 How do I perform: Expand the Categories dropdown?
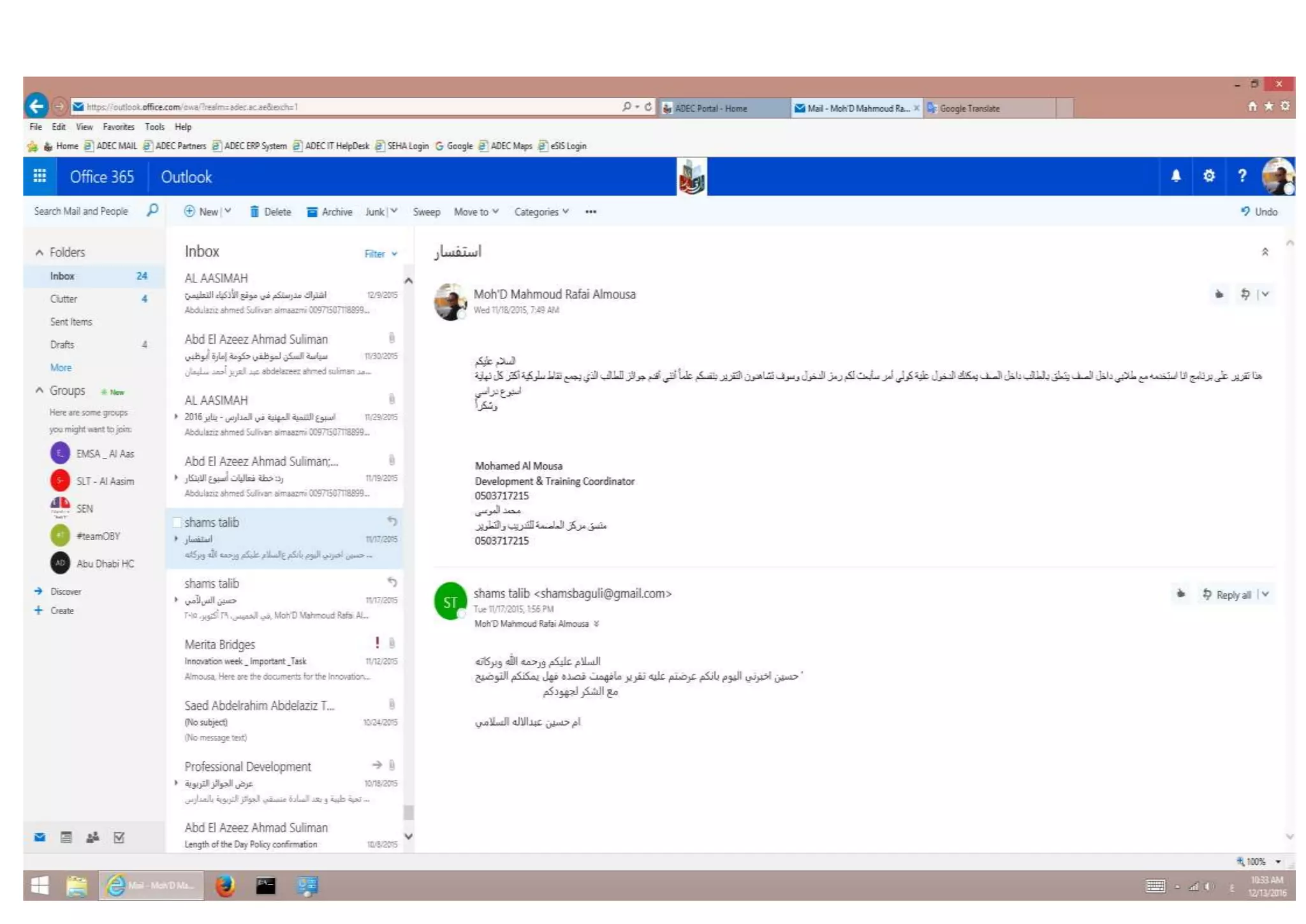point(541,212)
